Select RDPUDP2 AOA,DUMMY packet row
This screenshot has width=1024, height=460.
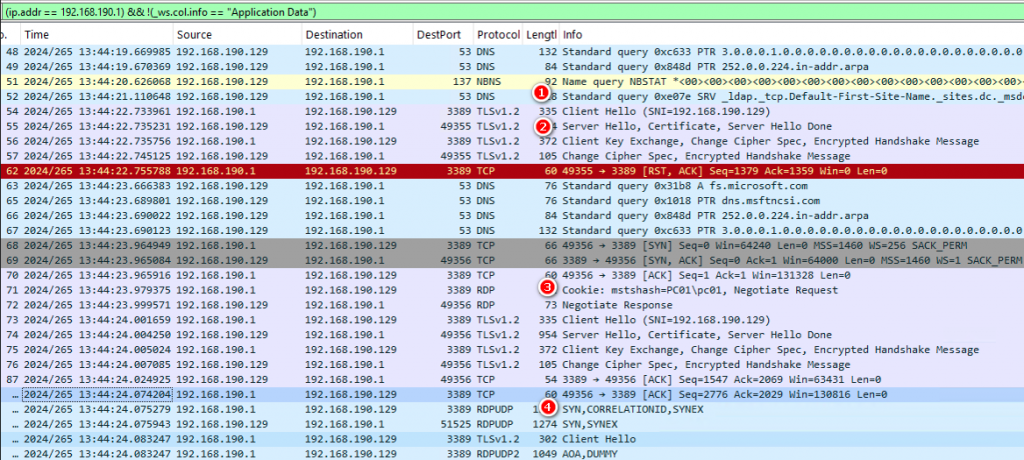[x=512, y=453]
